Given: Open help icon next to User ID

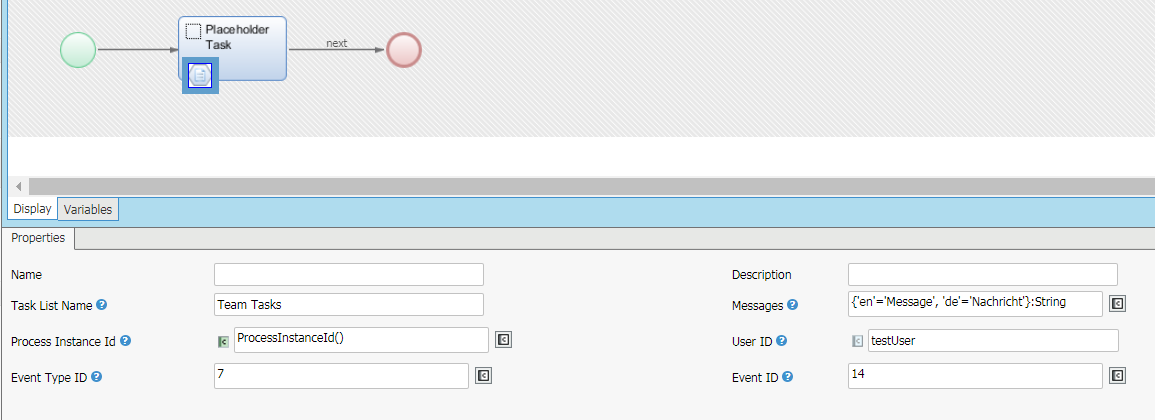Looking at the screenshot, I should point(781,341).
